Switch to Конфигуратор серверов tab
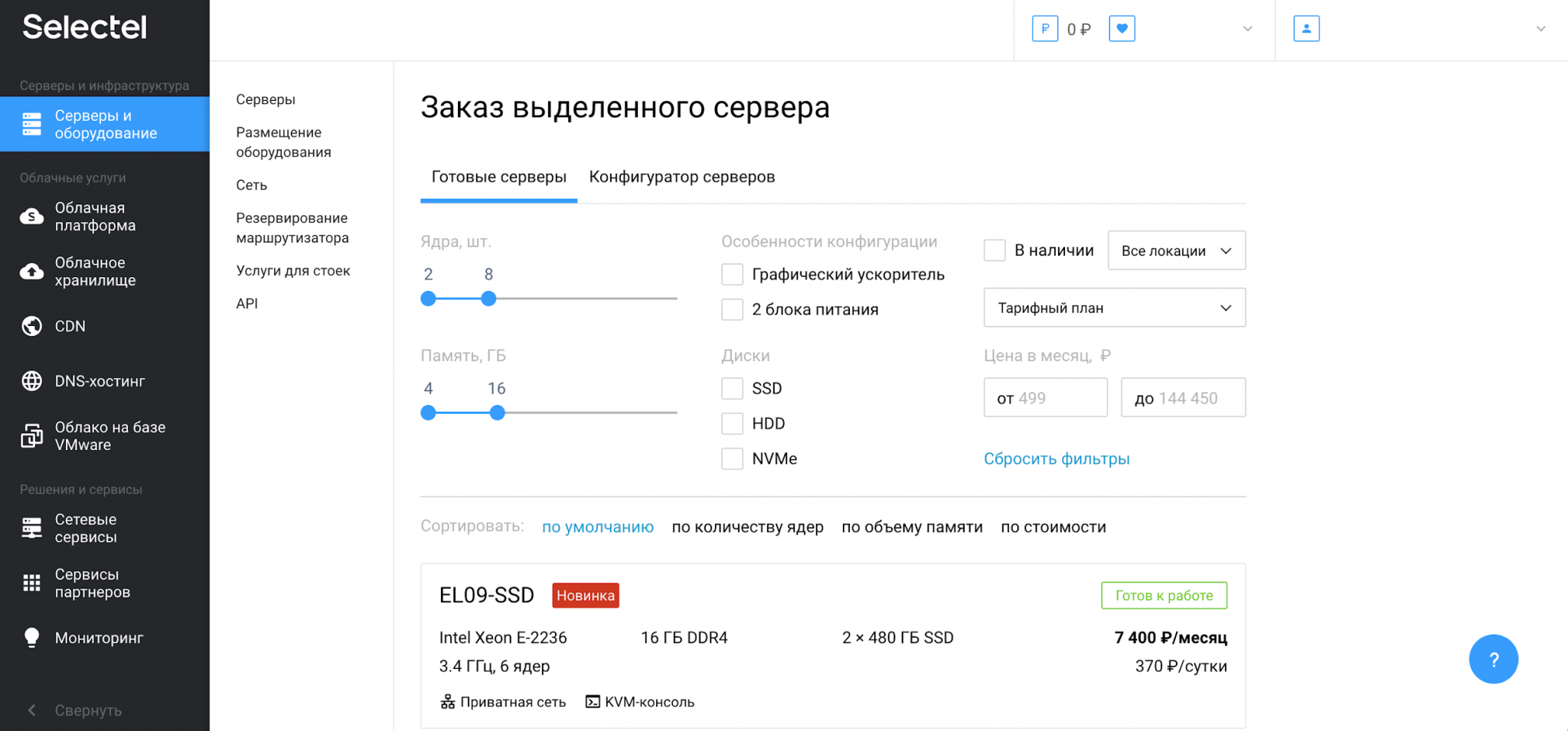 click(681, 177)
